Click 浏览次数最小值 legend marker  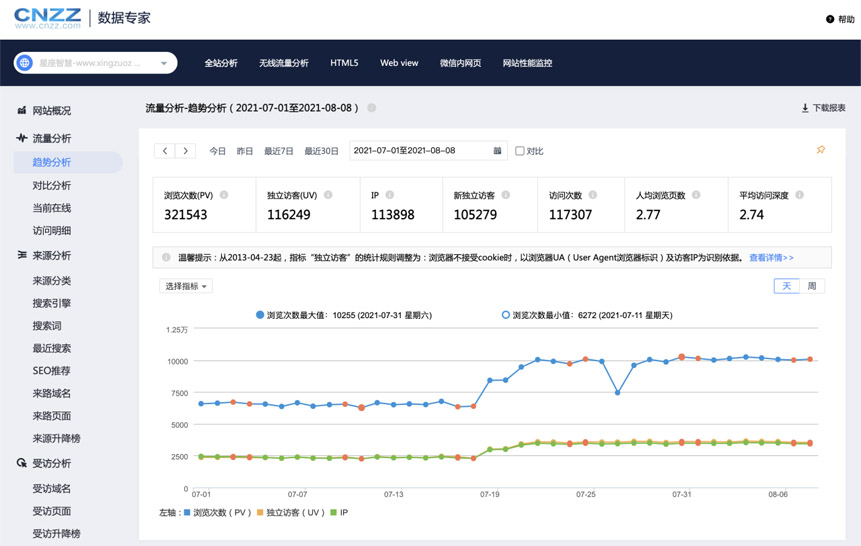tap(506, 315)
